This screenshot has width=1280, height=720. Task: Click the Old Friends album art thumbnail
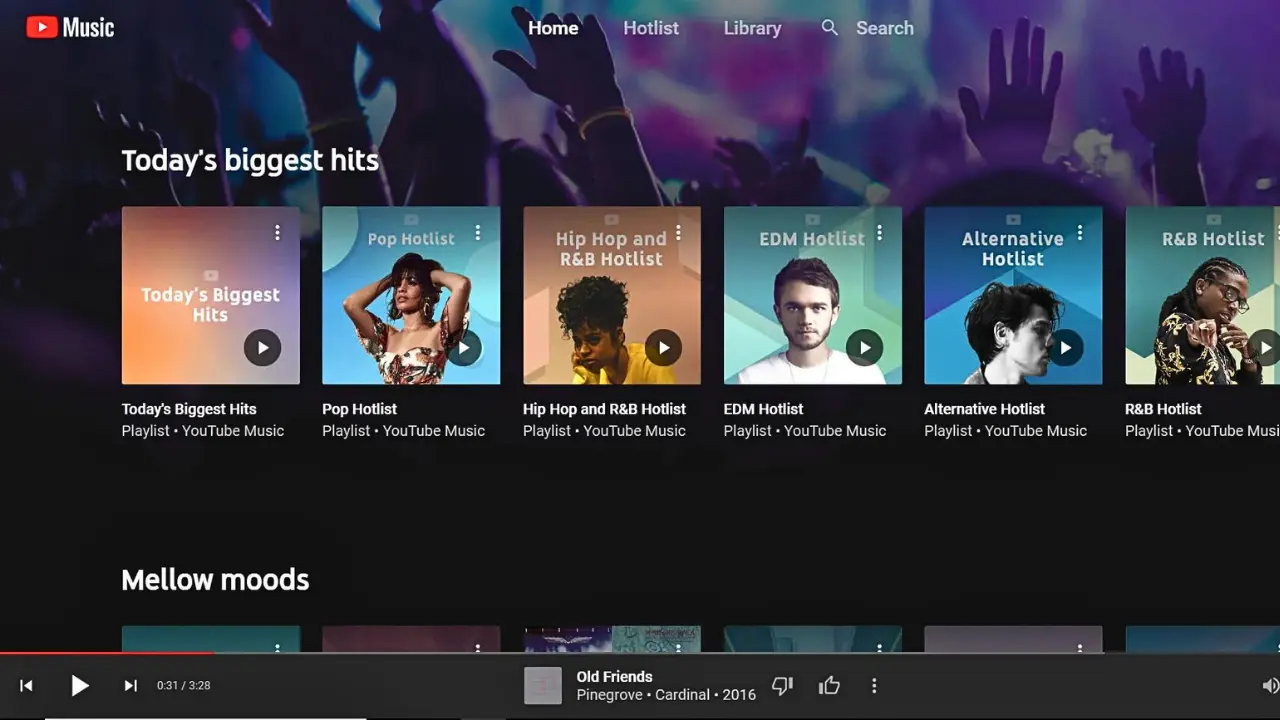543,686
